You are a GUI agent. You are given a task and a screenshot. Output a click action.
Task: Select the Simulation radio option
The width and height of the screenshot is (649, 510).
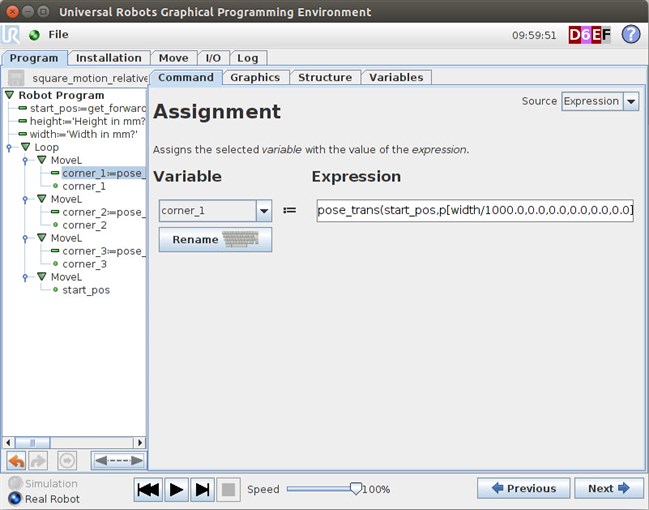point(14,484)
